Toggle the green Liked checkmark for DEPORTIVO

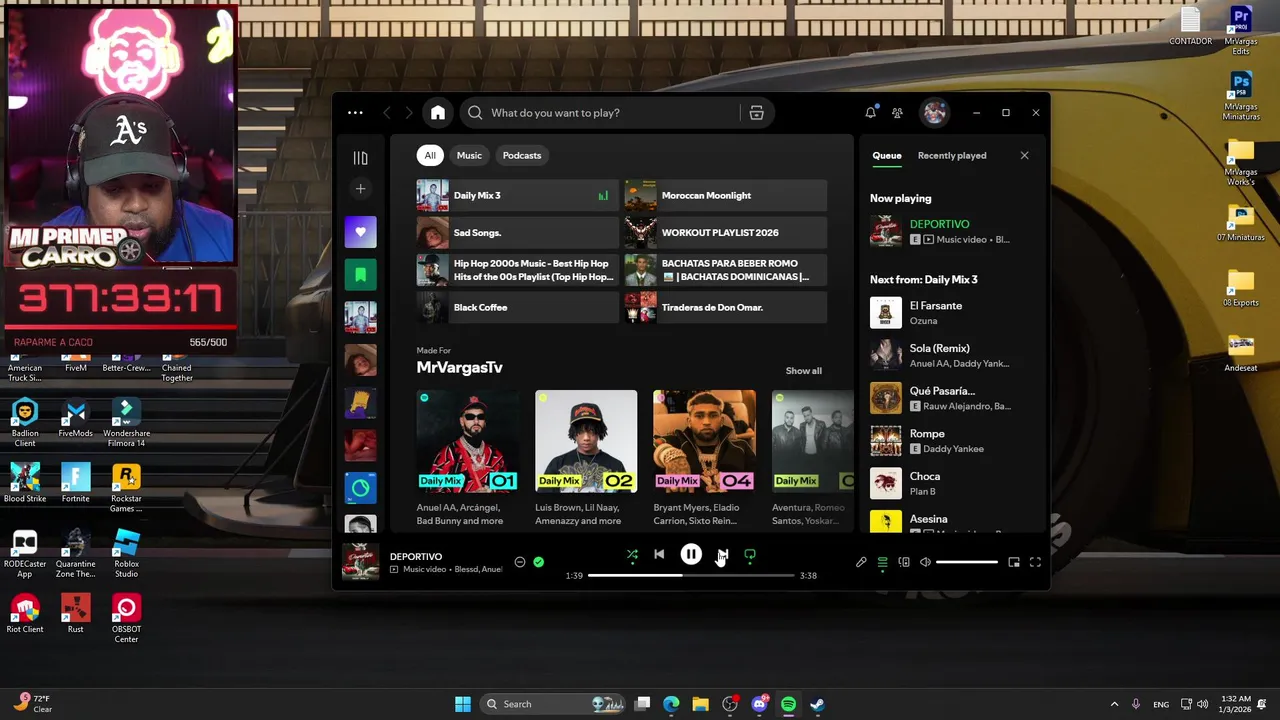(x=538, y=562)
